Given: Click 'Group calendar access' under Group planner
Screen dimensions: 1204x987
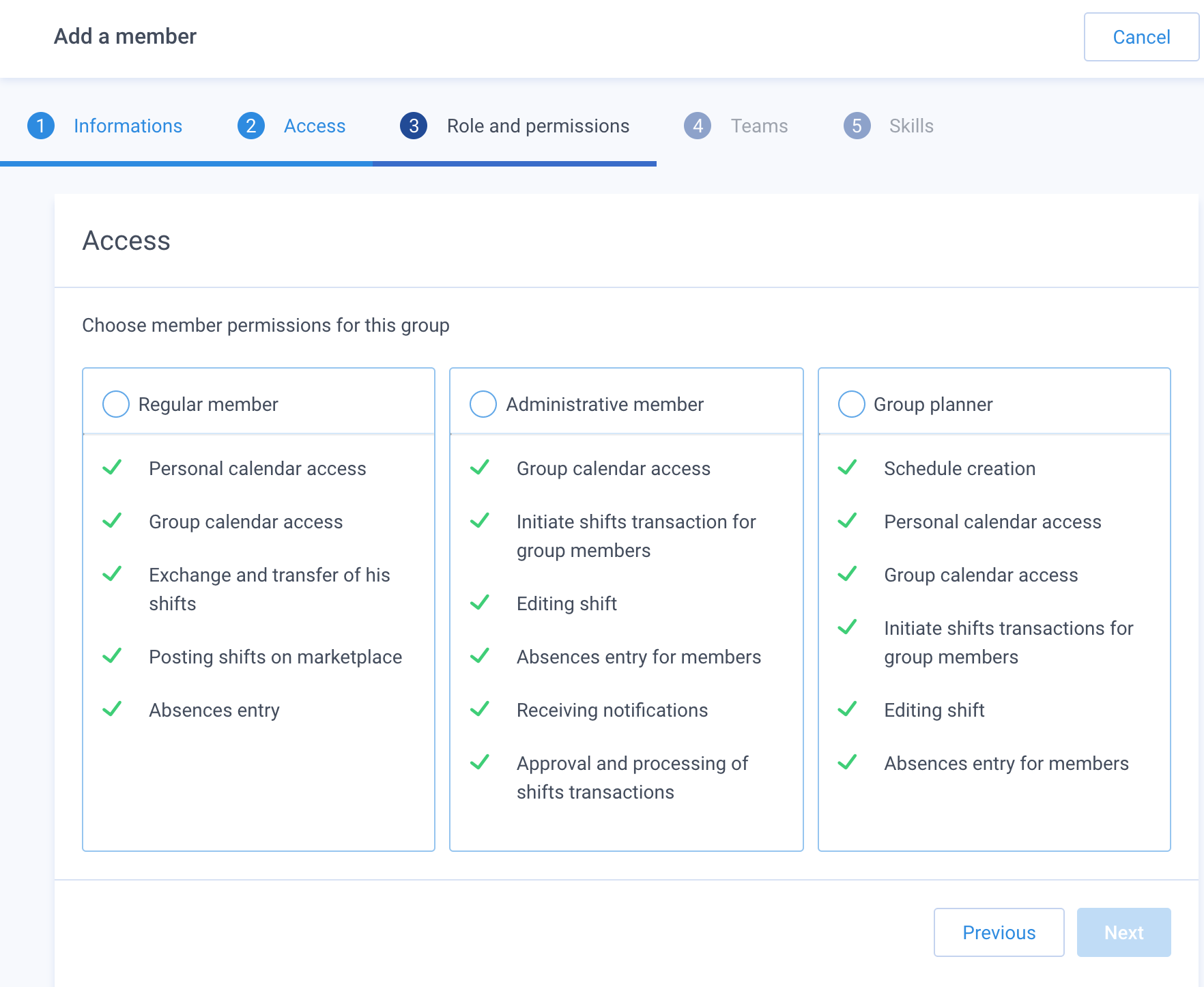Looking at the screenshot, I should pyautogui.click(x=981, y=575).
